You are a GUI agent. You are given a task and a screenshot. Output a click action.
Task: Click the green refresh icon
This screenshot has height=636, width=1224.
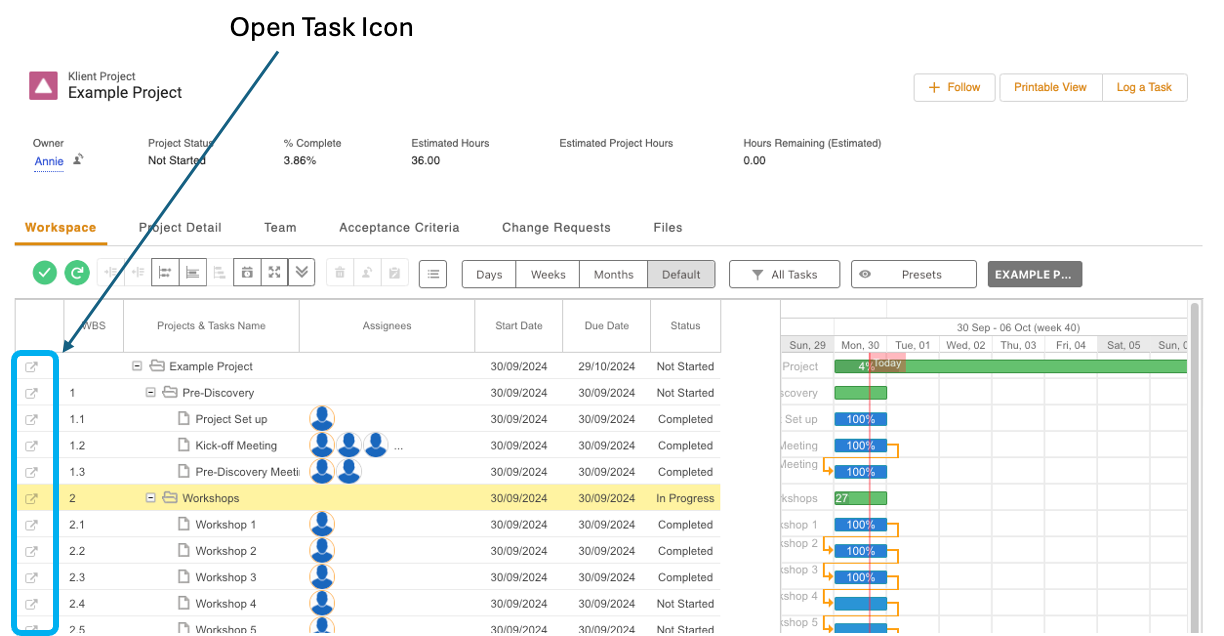(x=77, y=273)
